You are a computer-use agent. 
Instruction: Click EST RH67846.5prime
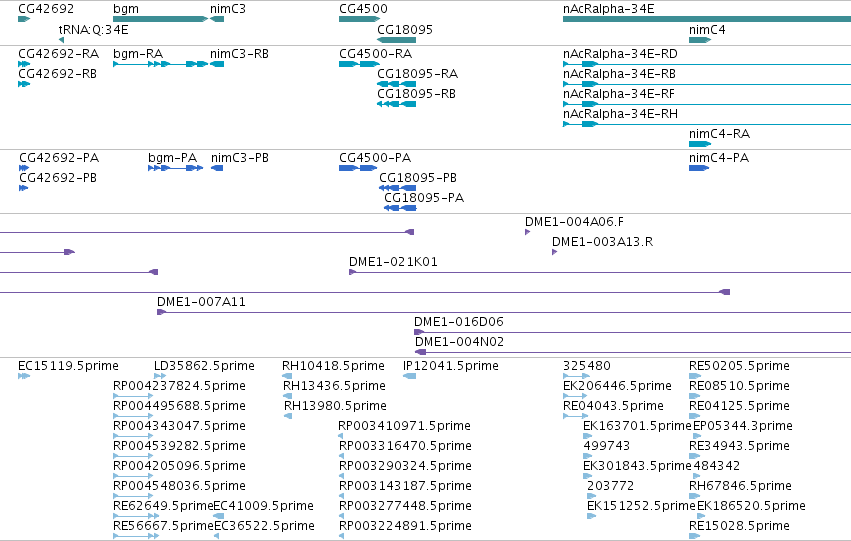coord(740,487)
